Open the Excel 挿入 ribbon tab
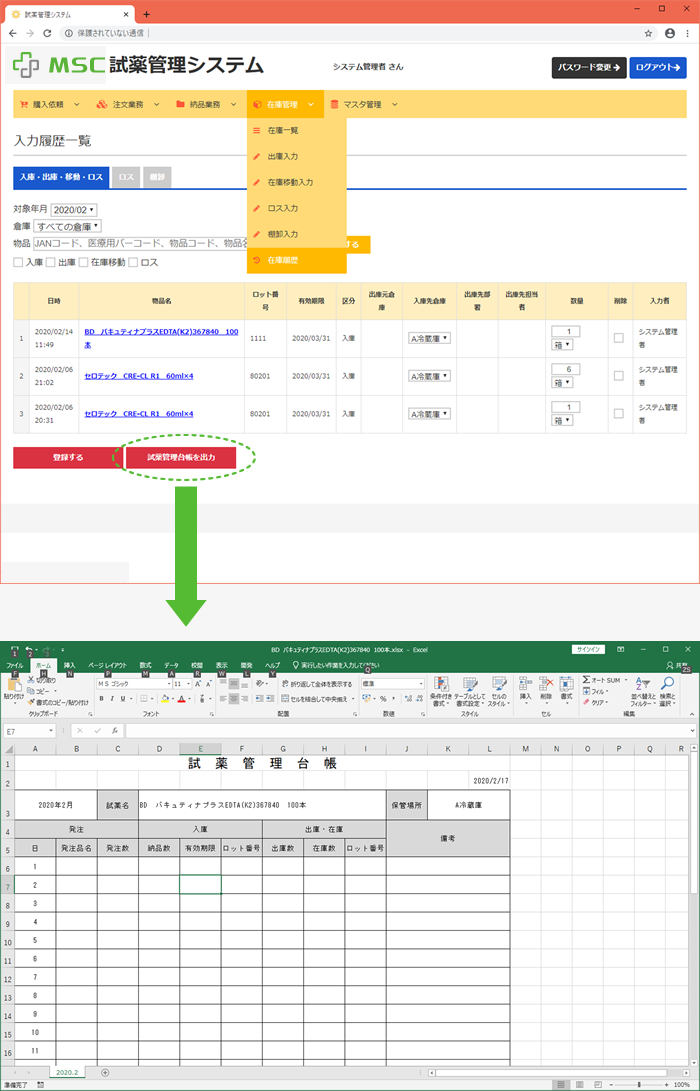Image resolution: width=700 pixels, height=1091 pixels. pos(70,666)
